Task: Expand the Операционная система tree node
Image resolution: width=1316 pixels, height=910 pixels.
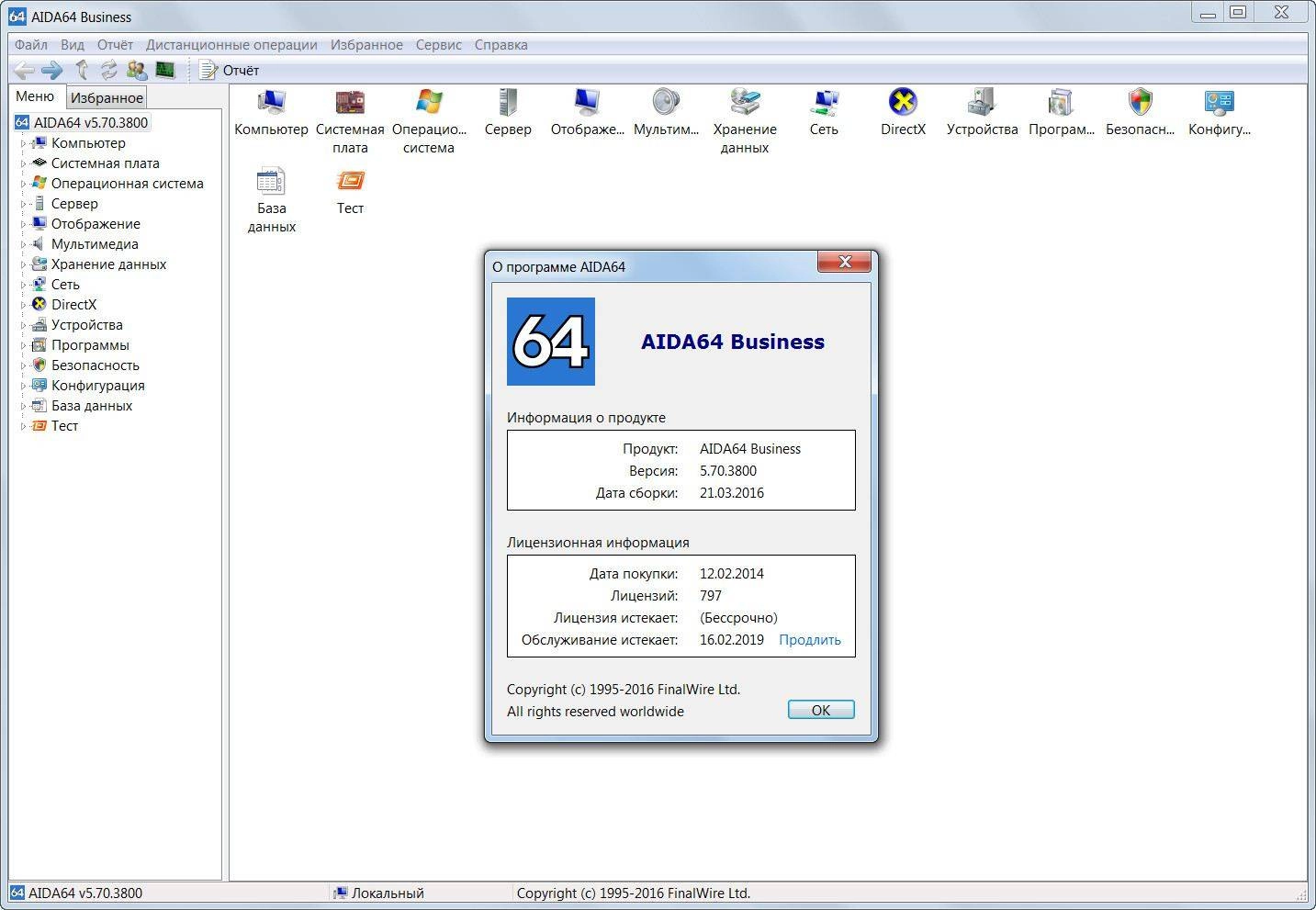Action: pyautogui.click(x=24, y=184)
